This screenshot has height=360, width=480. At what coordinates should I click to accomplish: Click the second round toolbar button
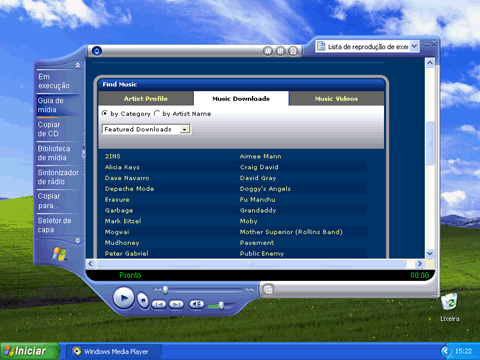[281, 51]
